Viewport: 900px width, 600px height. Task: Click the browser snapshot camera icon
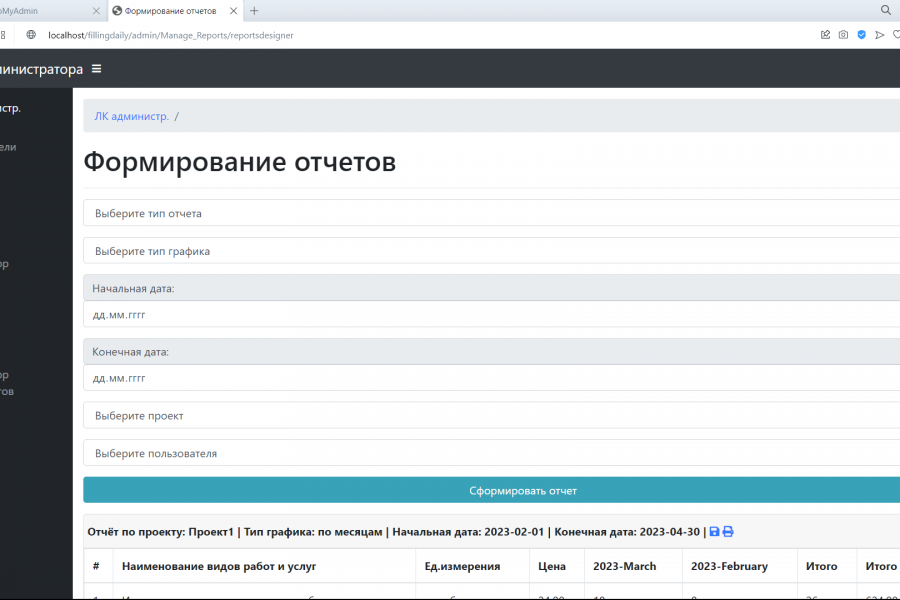coord(843,35)
